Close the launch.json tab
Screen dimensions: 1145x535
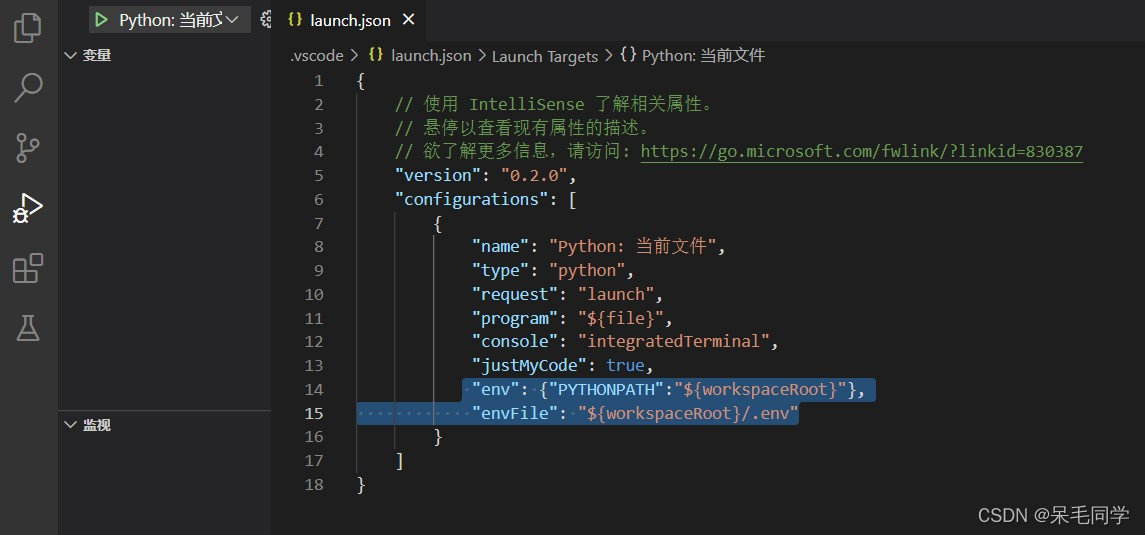point(408,20)
